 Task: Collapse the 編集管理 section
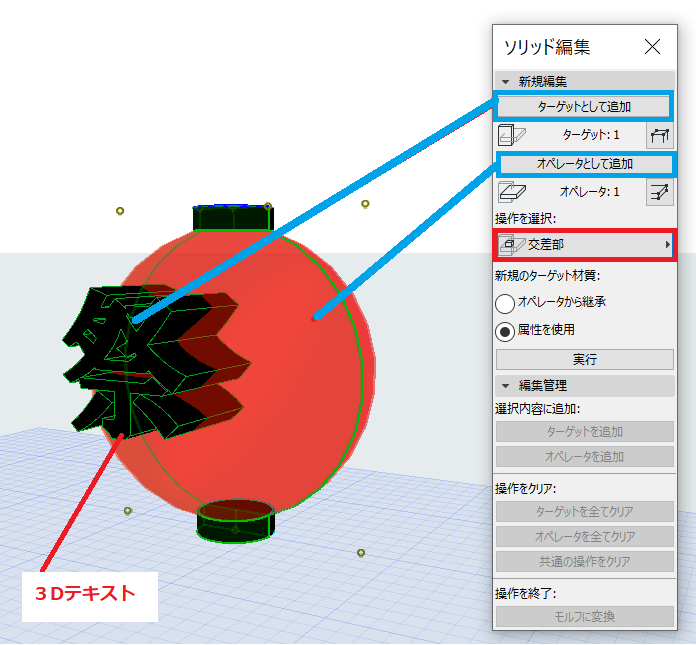point(505,386)
